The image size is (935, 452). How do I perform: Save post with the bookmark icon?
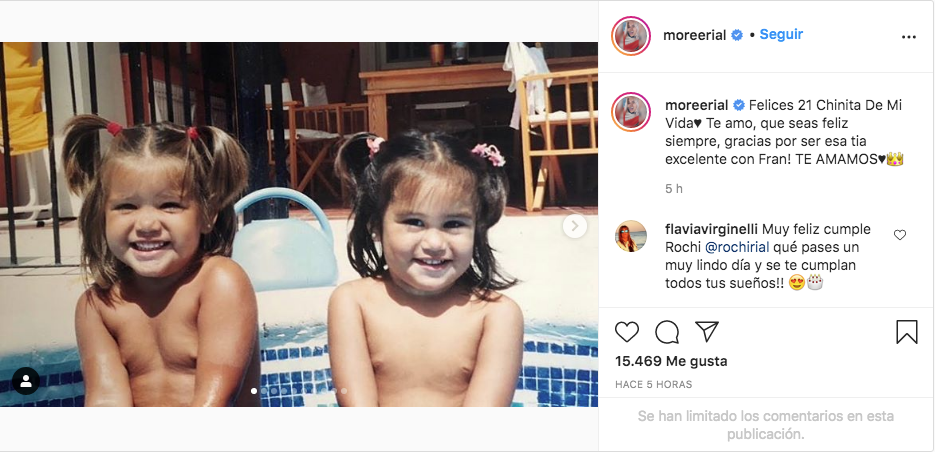907,332
